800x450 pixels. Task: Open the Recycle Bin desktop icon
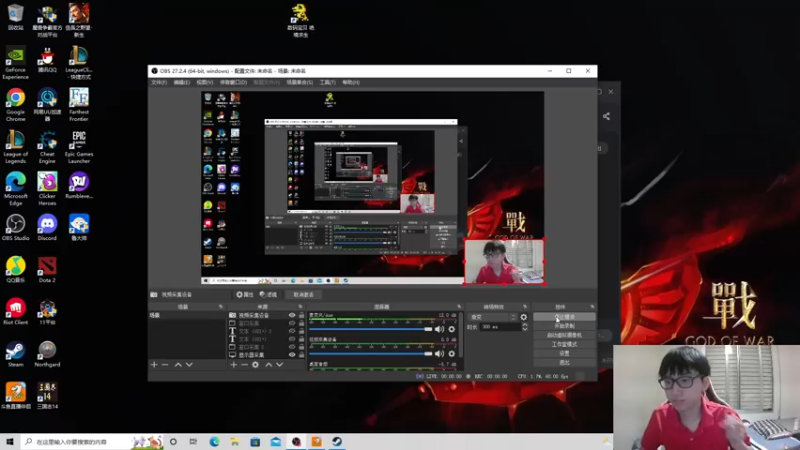point(15,17)
